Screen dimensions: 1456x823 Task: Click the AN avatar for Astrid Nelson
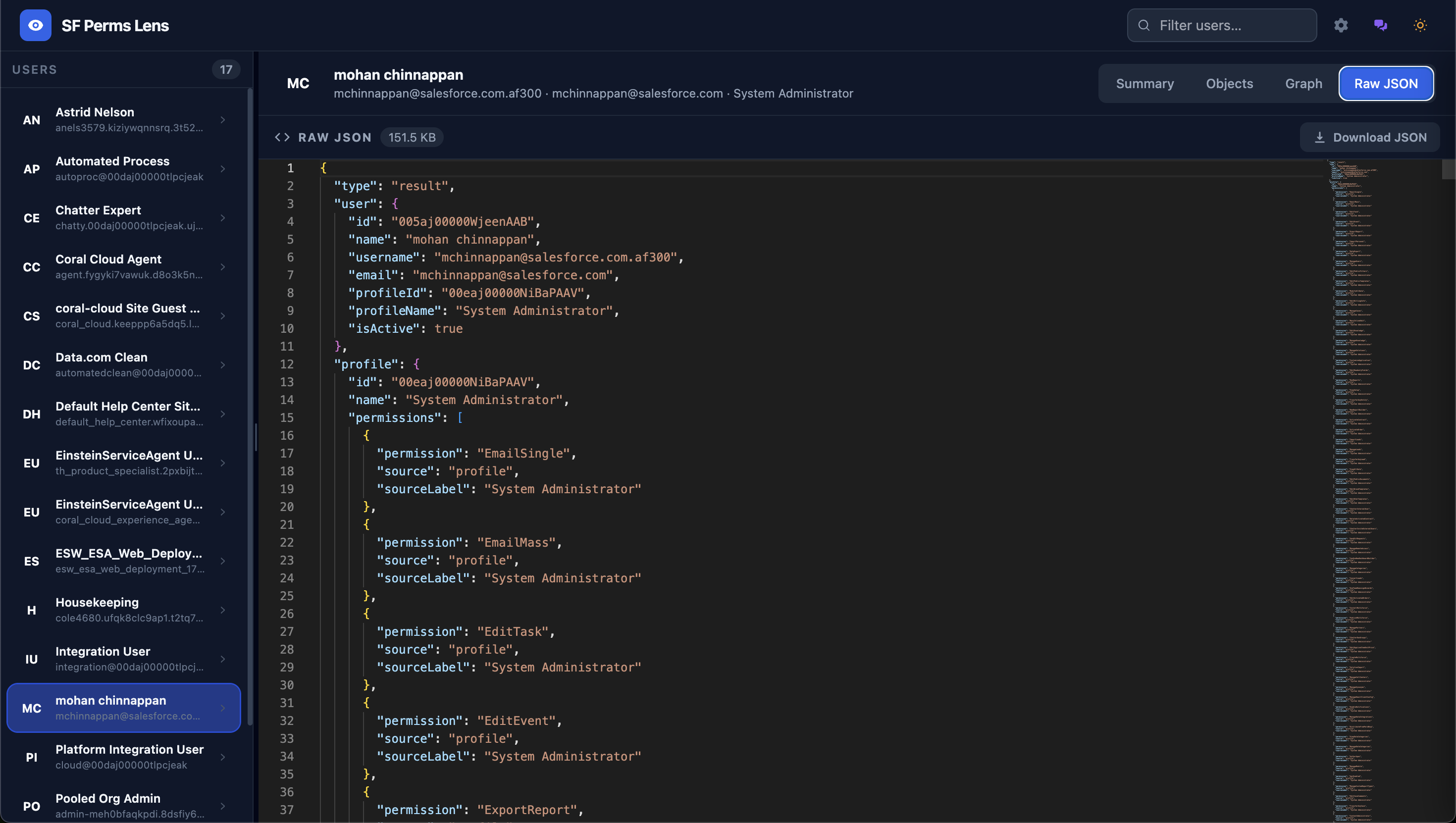[32, 120]
